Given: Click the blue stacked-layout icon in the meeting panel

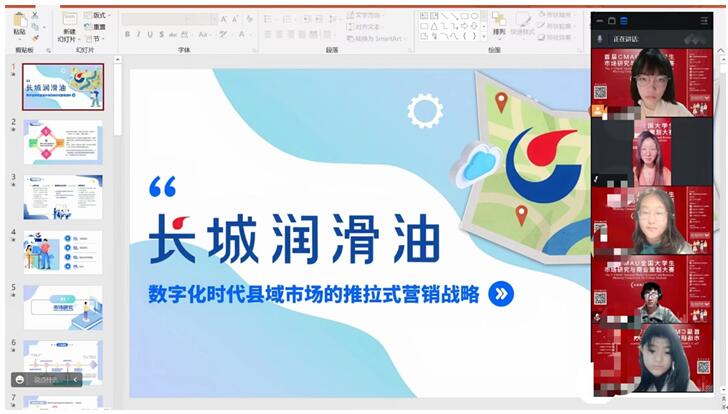Looking at the screenshot, I should pyautogui.click(x=624, y=21).
